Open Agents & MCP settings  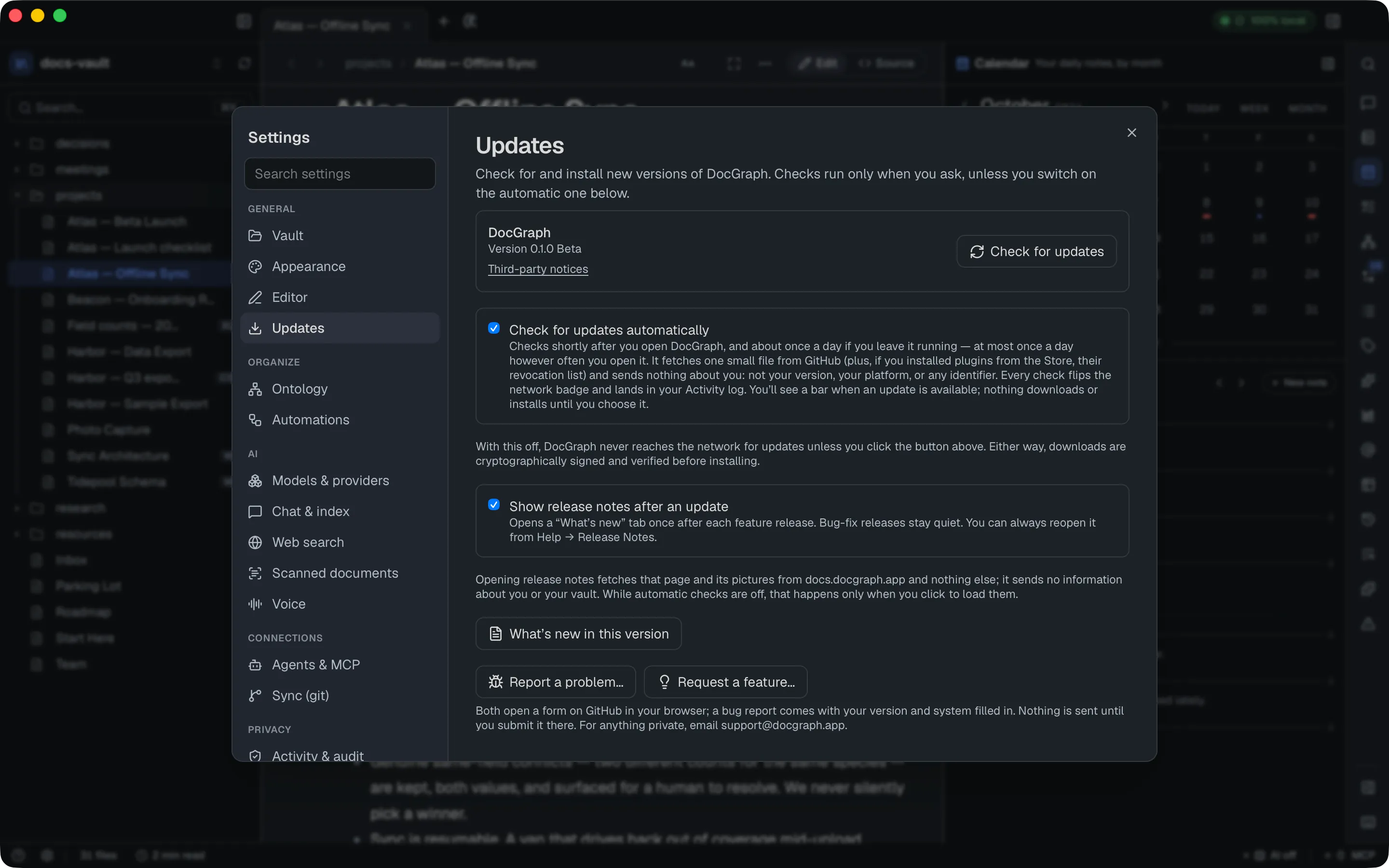[340, 665]
